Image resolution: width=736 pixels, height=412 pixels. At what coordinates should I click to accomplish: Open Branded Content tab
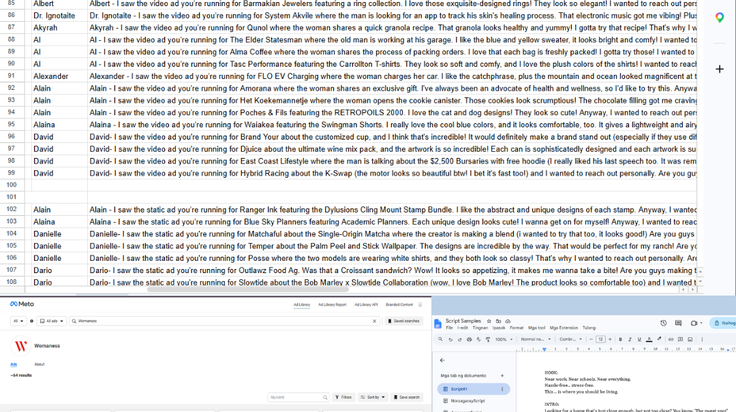point(399,305)
